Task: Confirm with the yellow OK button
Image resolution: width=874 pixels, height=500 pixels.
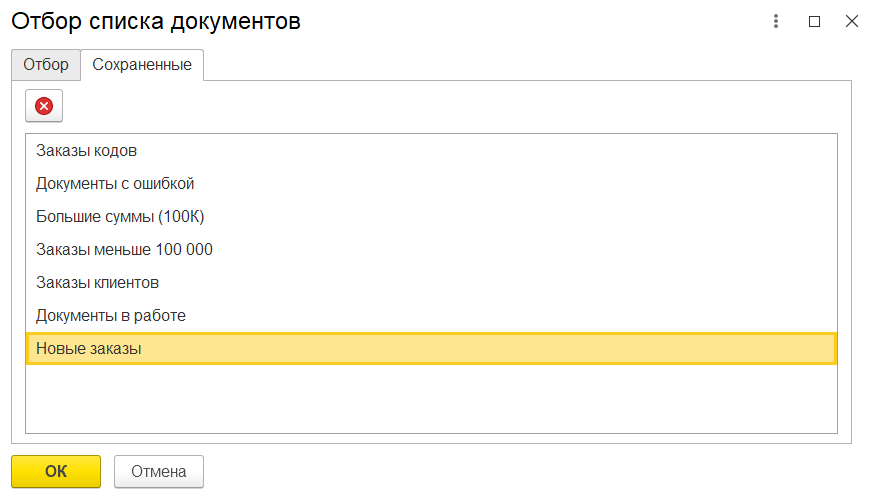Action: pos(56,472)
